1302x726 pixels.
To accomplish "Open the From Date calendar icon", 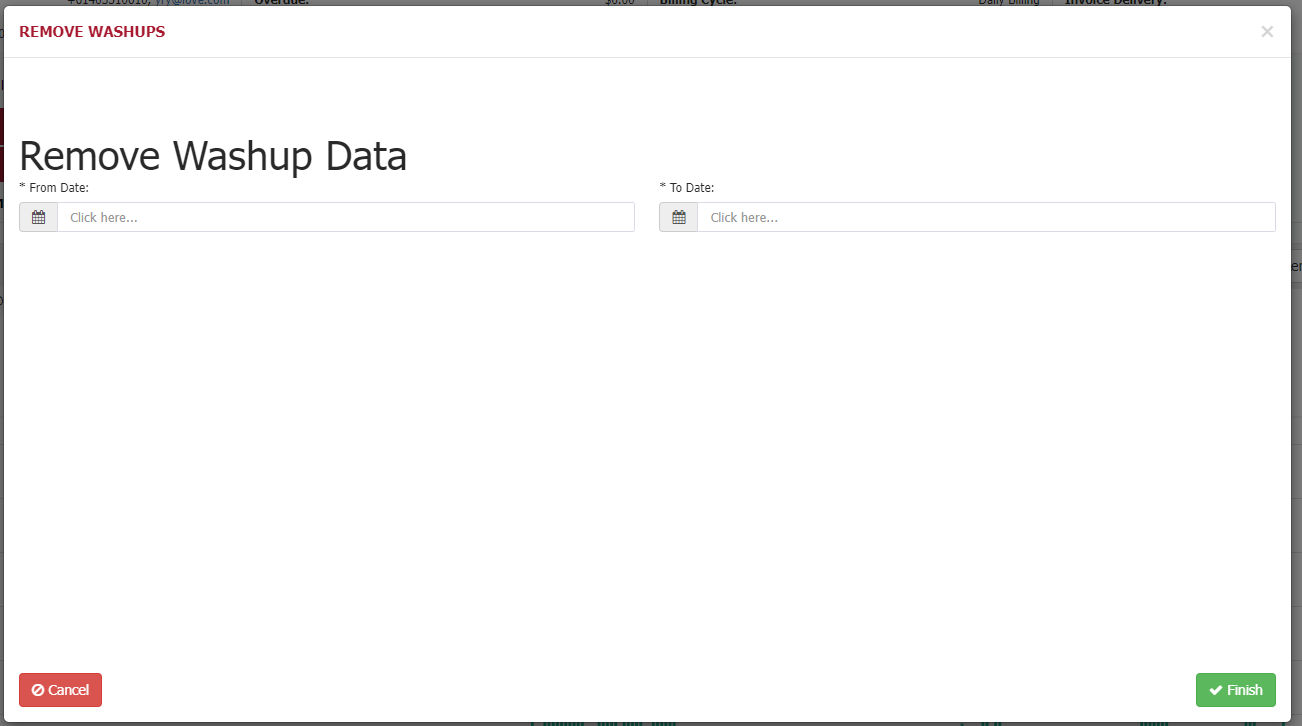I will 38,217.
